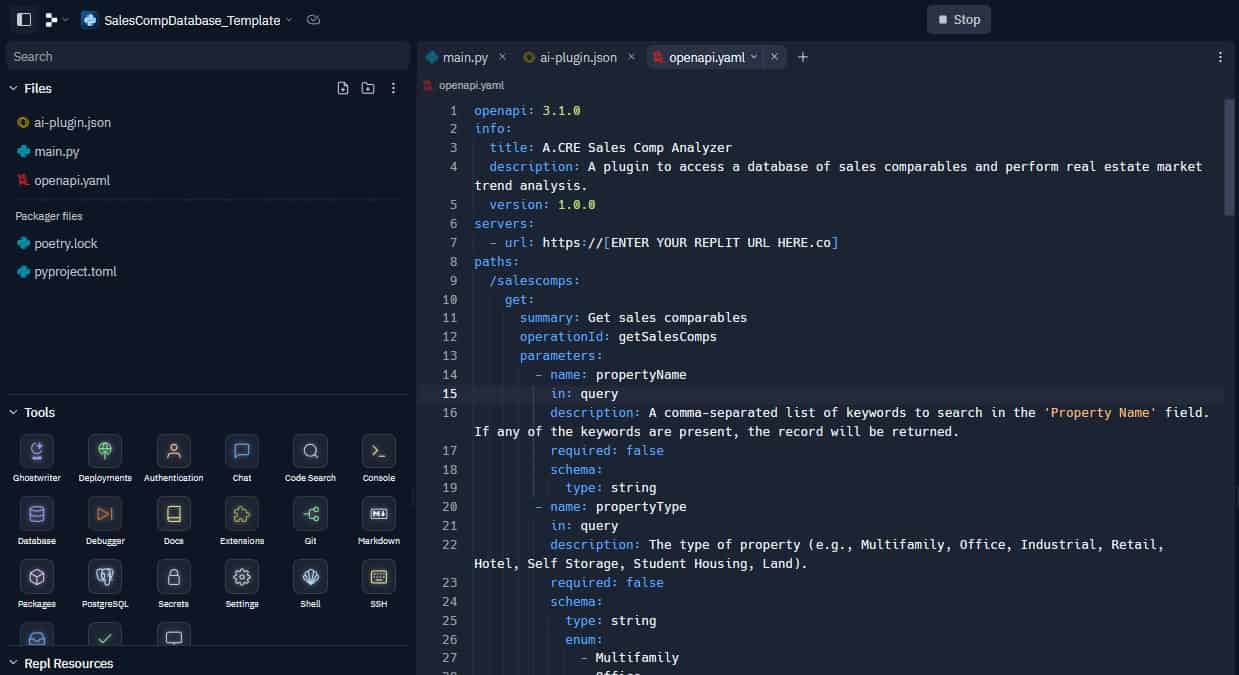The height and width of the screenshot is (675, 1239).
Task: Create a new file in Files panel
Action: coord(343,88)
